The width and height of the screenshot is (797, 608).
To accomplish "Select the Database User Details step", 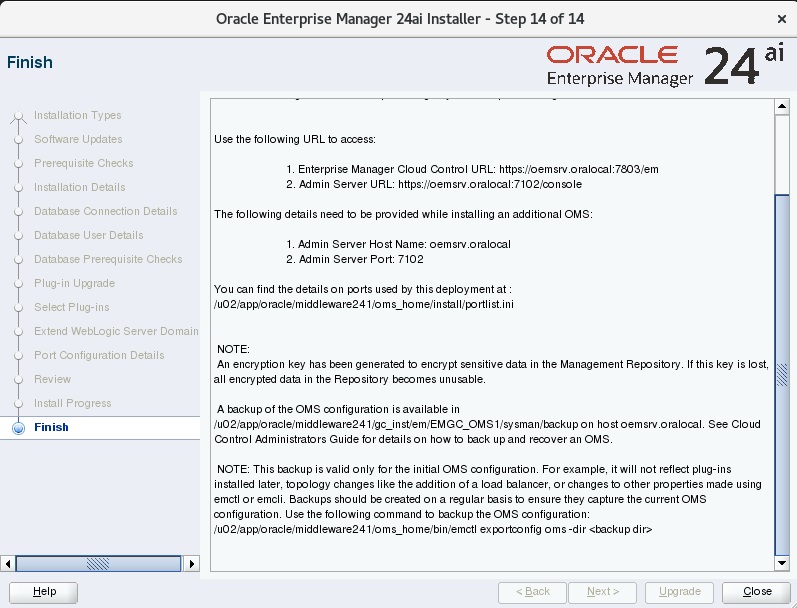I will point(89,235).
